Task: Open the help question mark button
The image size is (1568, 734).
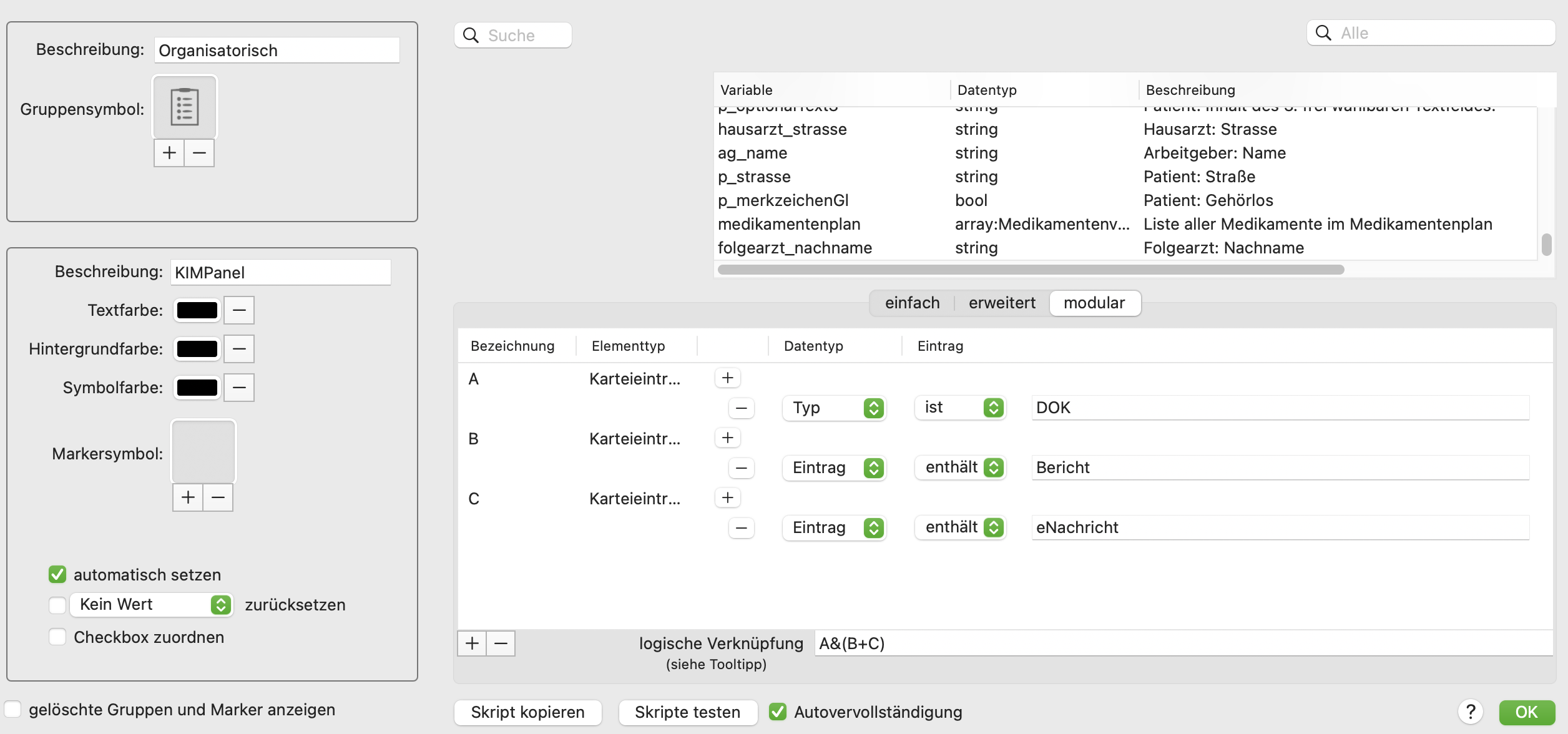Action: 1471,712
